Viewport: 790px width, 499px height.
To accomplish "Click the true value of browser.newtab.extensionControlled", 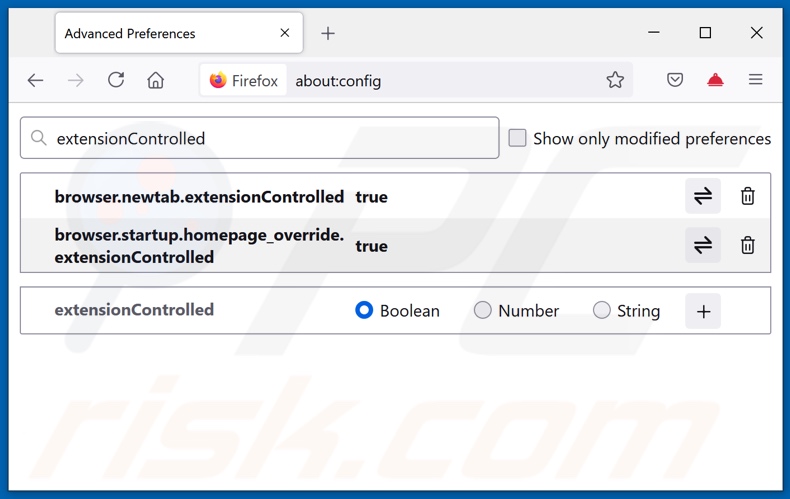I will coord(371,197).
